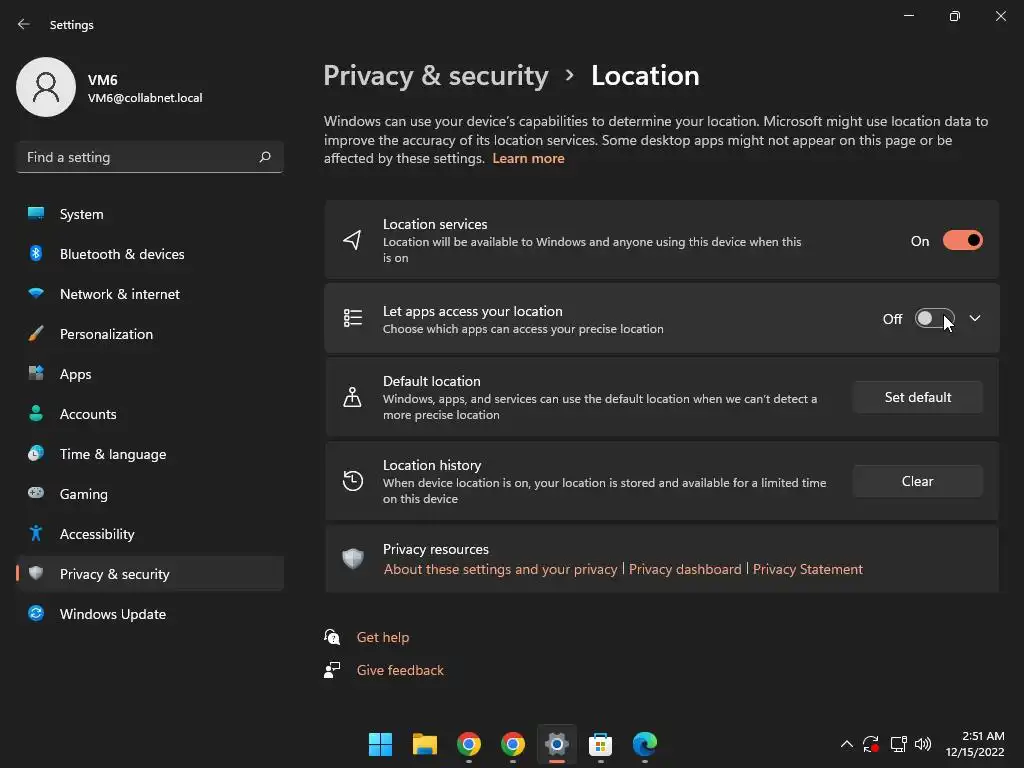Clear the location history

point(917,481)
